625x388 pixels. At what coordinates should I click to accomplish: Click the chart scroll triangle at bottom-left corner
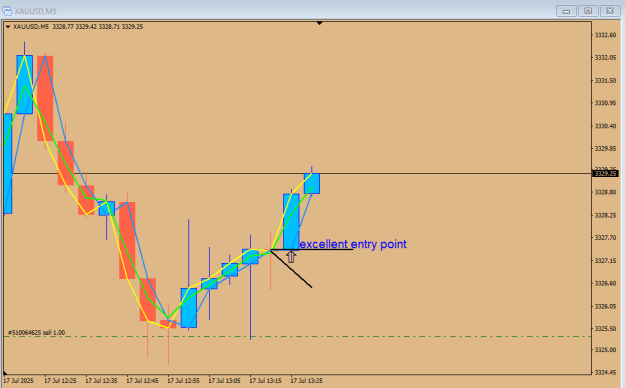coord(5,373)
